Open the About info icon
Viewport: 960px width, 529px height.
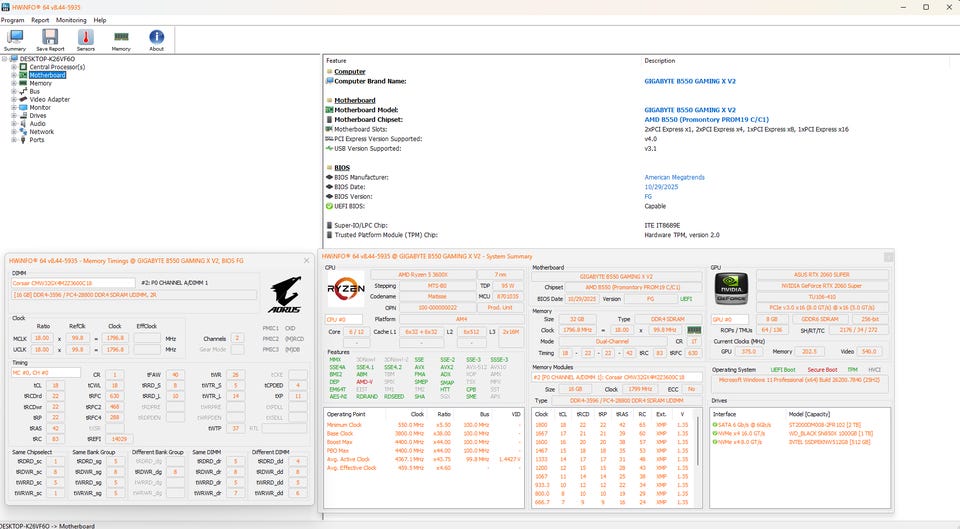pyautogui.click(x=156, y=38)
